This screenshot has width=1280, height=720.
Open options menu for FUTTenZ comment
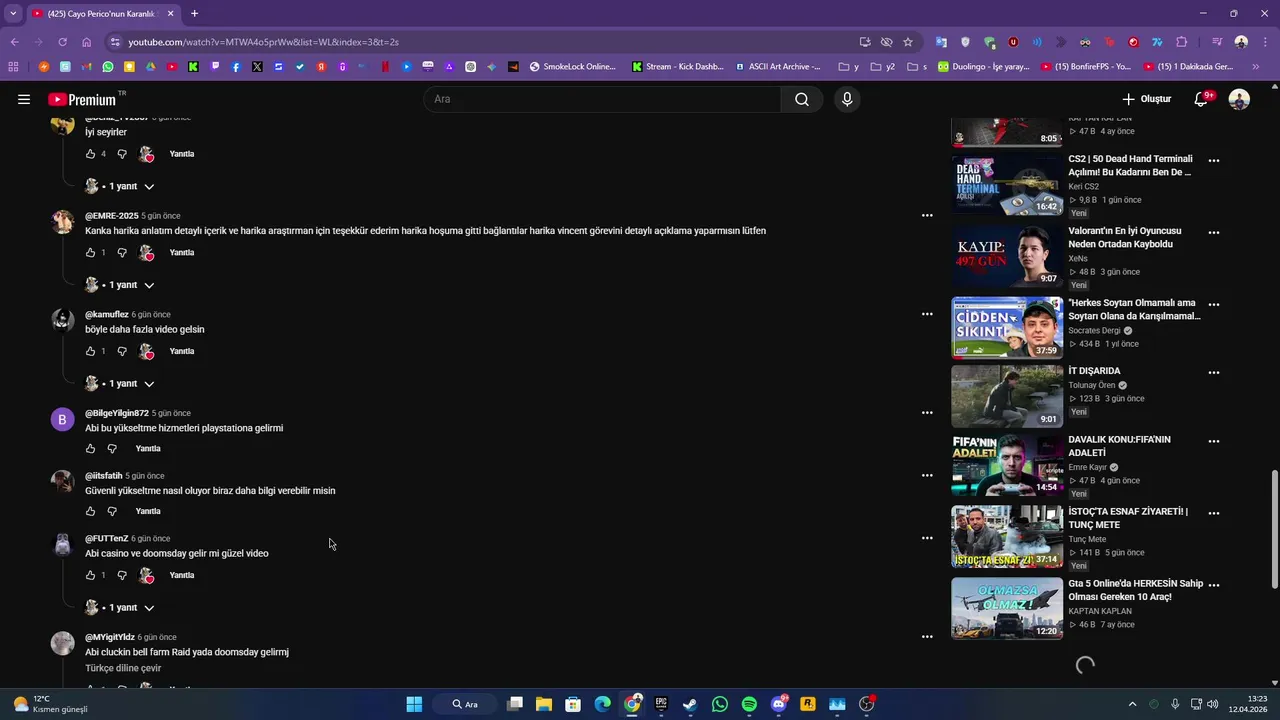click(x=927, y=538)
